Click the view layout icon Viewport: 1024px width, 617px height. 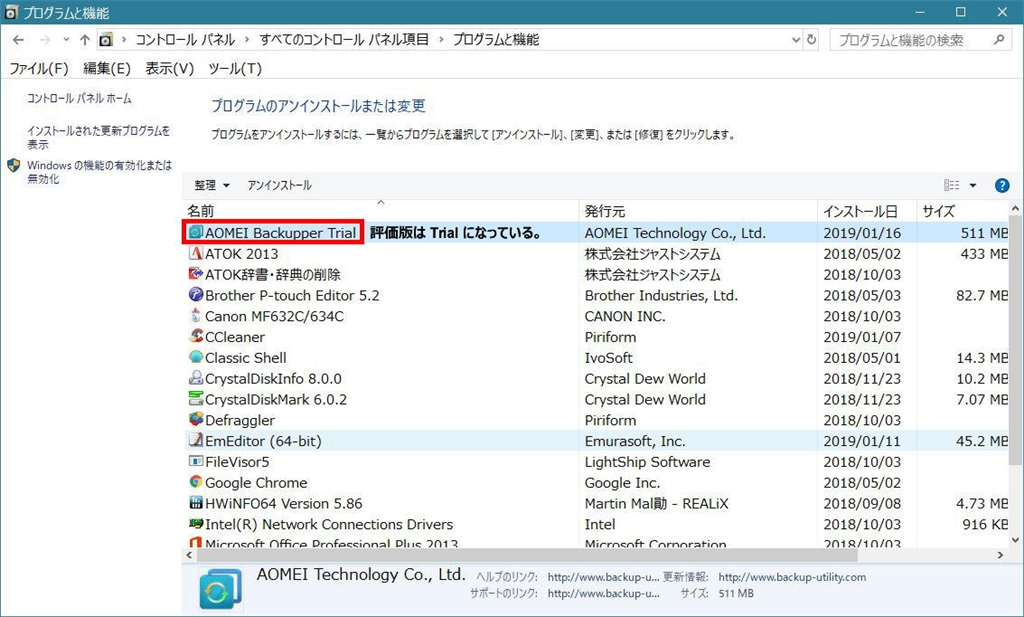click(x=952, y=185)
